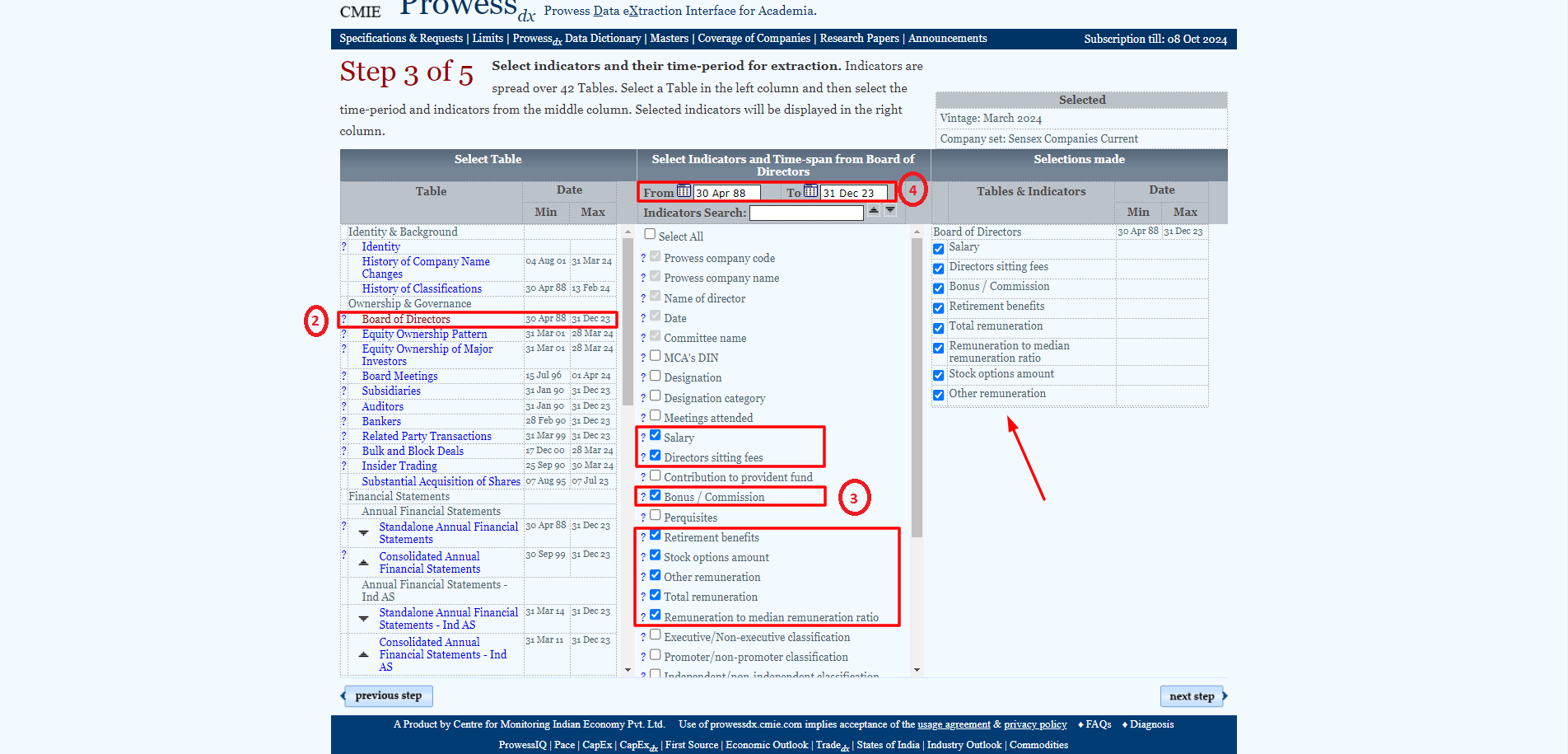Viewport: 1568px width, 754px height.
Task: Click the up arrow beside Indicators Search
Action: coord(874,210)
